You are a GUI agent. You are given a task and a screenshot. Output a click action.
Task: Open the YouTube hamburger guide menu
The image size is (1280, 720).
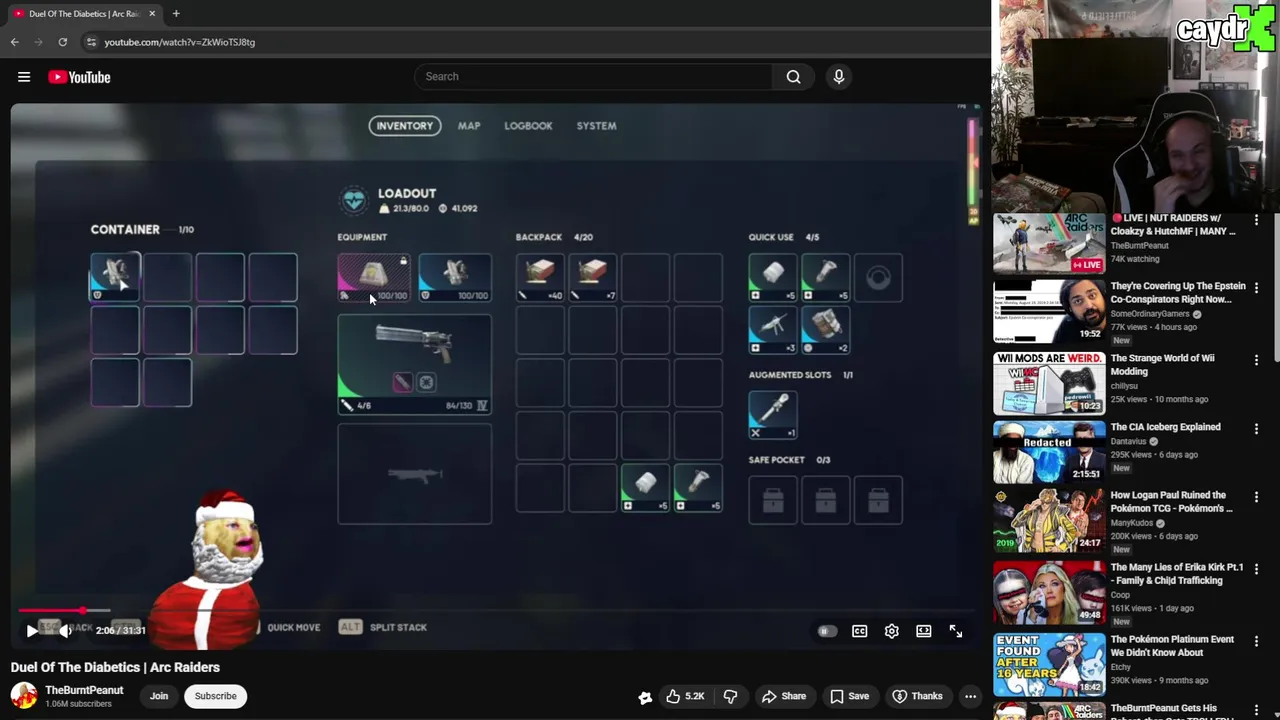coord(24,77)
